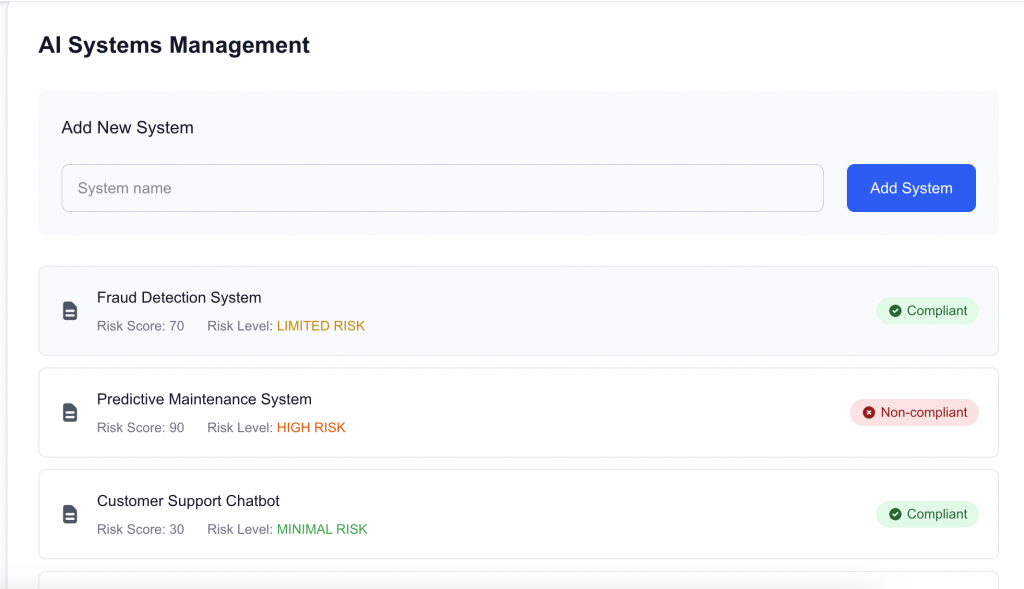The height and width of the screenshot is (589, 1024).
Task: Click the Predictive Maintenance System document icon
Action: click(69, 412)
